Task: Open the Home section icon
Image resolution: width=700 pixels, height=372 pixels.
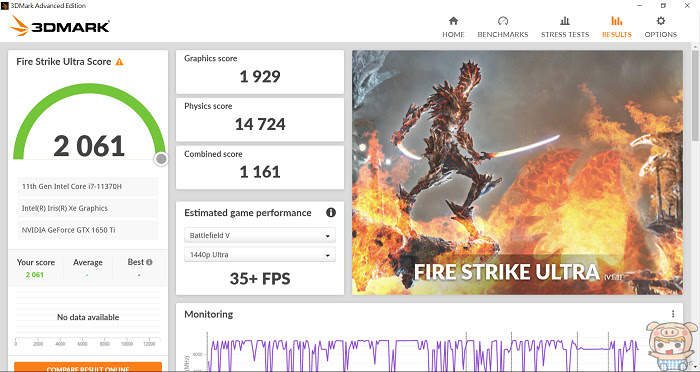Action: coord(453,21)
